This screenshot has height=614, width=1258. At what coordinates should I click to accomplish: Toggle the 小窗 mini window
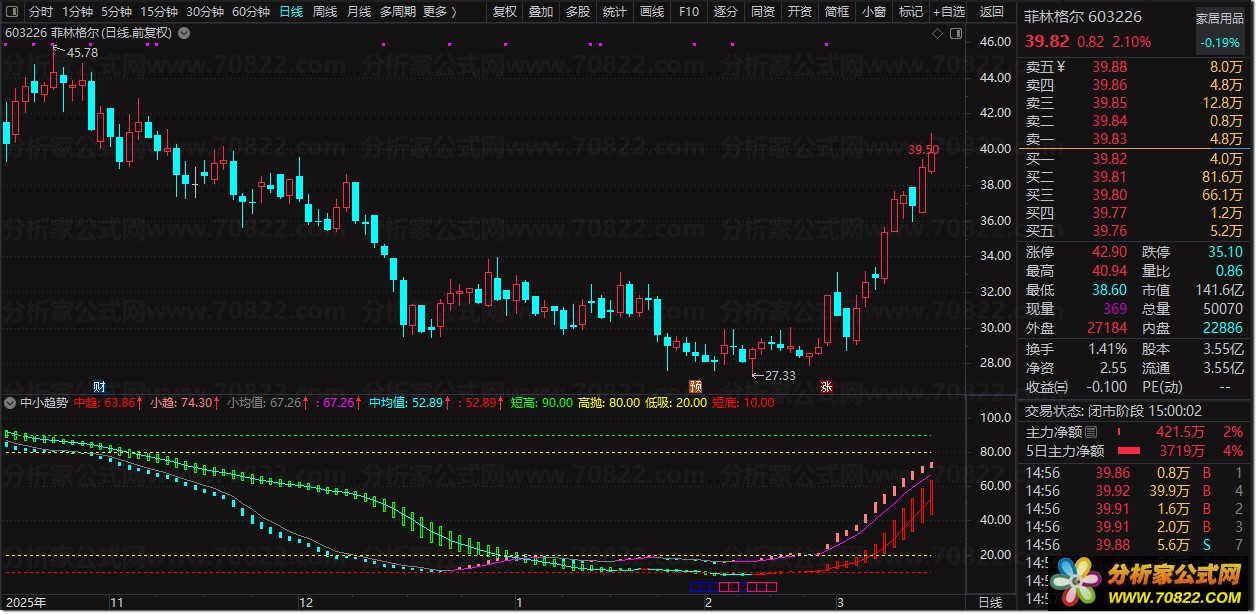(873, 12)
